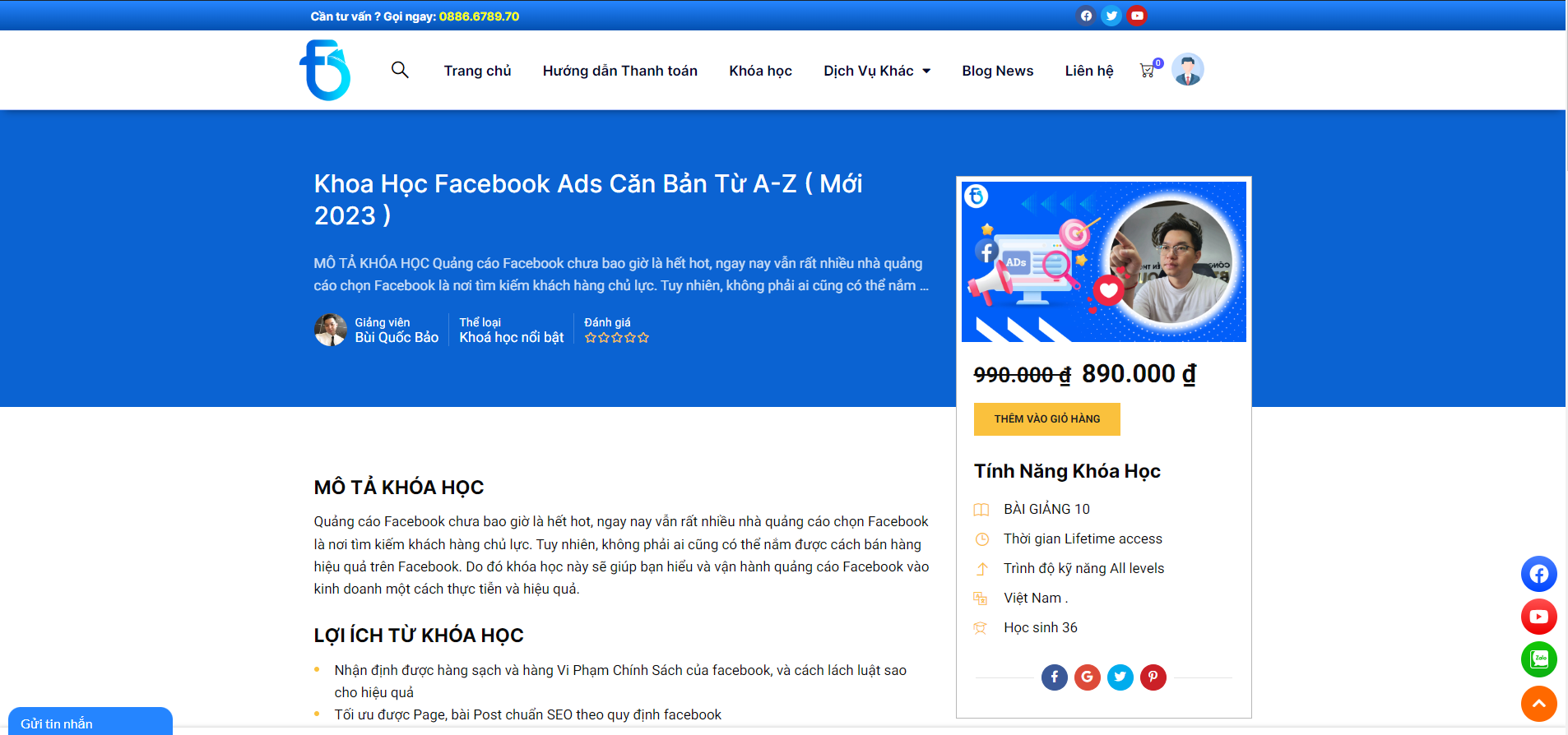Open the Facebook icon in top bar

point(1086,16)
